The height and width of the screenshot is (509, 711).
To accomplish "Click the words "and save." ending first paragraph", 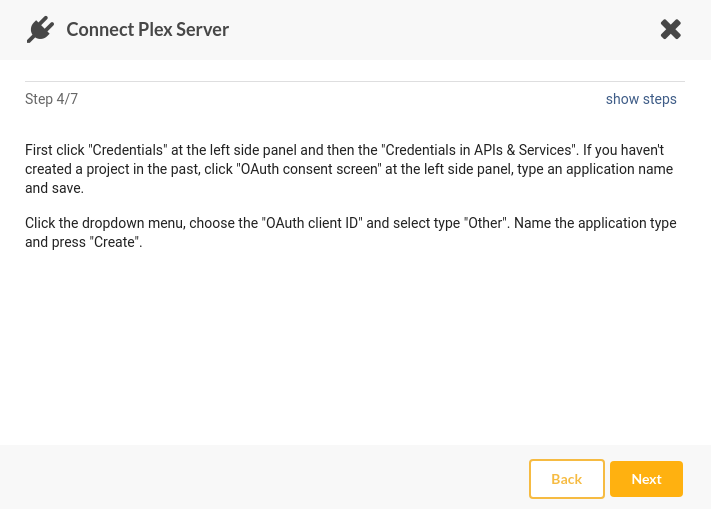I will [x=54, y=188].
